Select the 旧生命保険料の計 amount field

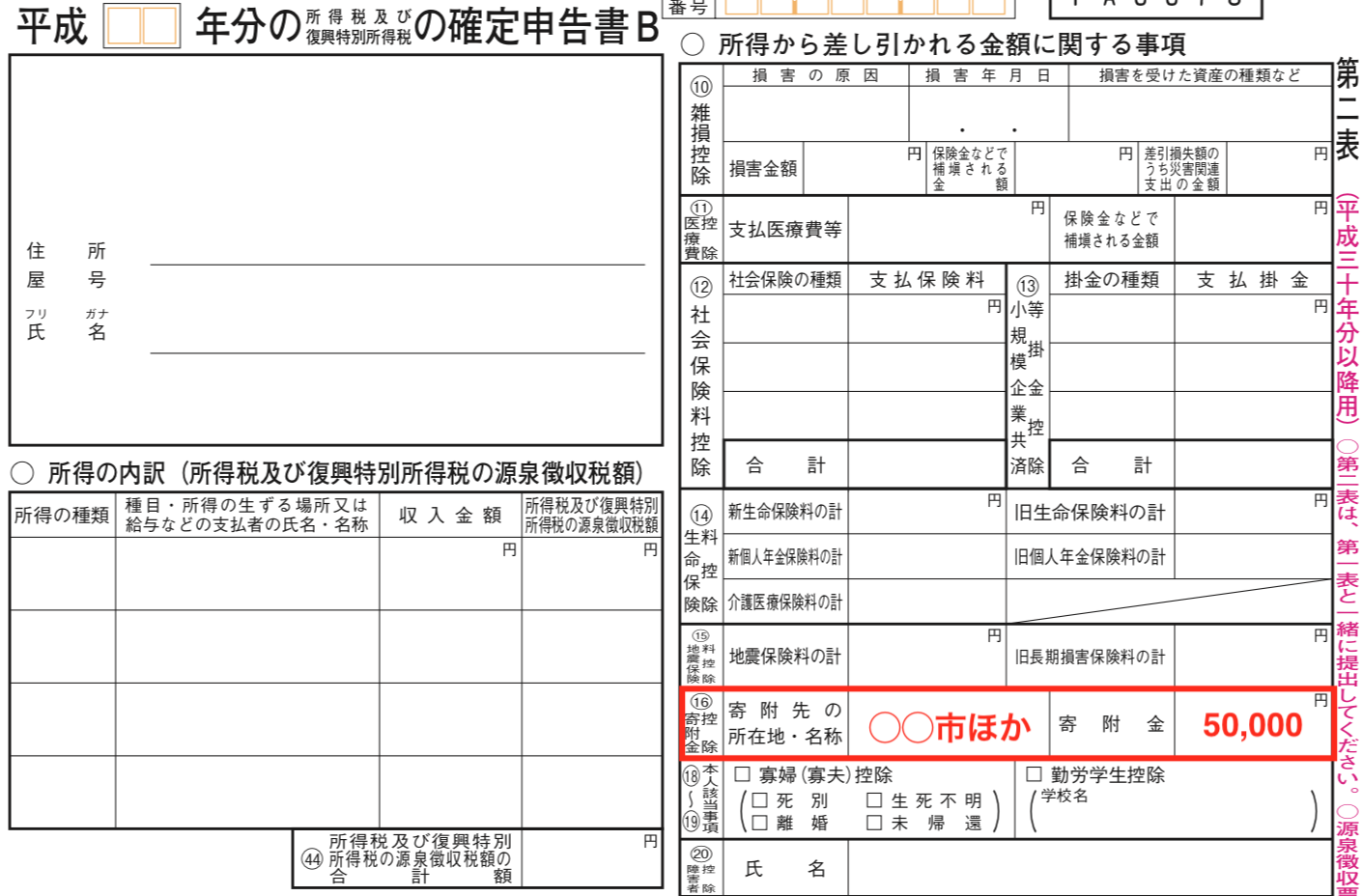1253,512
